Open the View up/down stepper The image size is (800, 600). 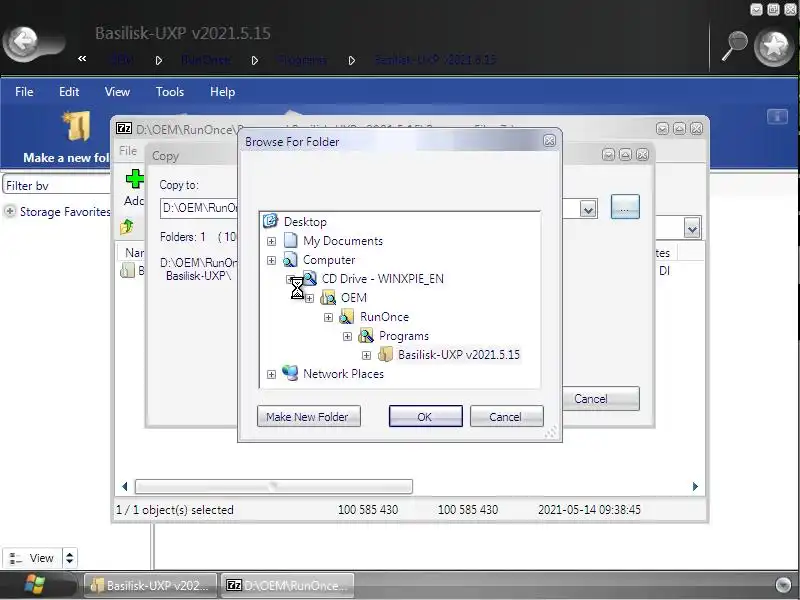click(69, 558)
